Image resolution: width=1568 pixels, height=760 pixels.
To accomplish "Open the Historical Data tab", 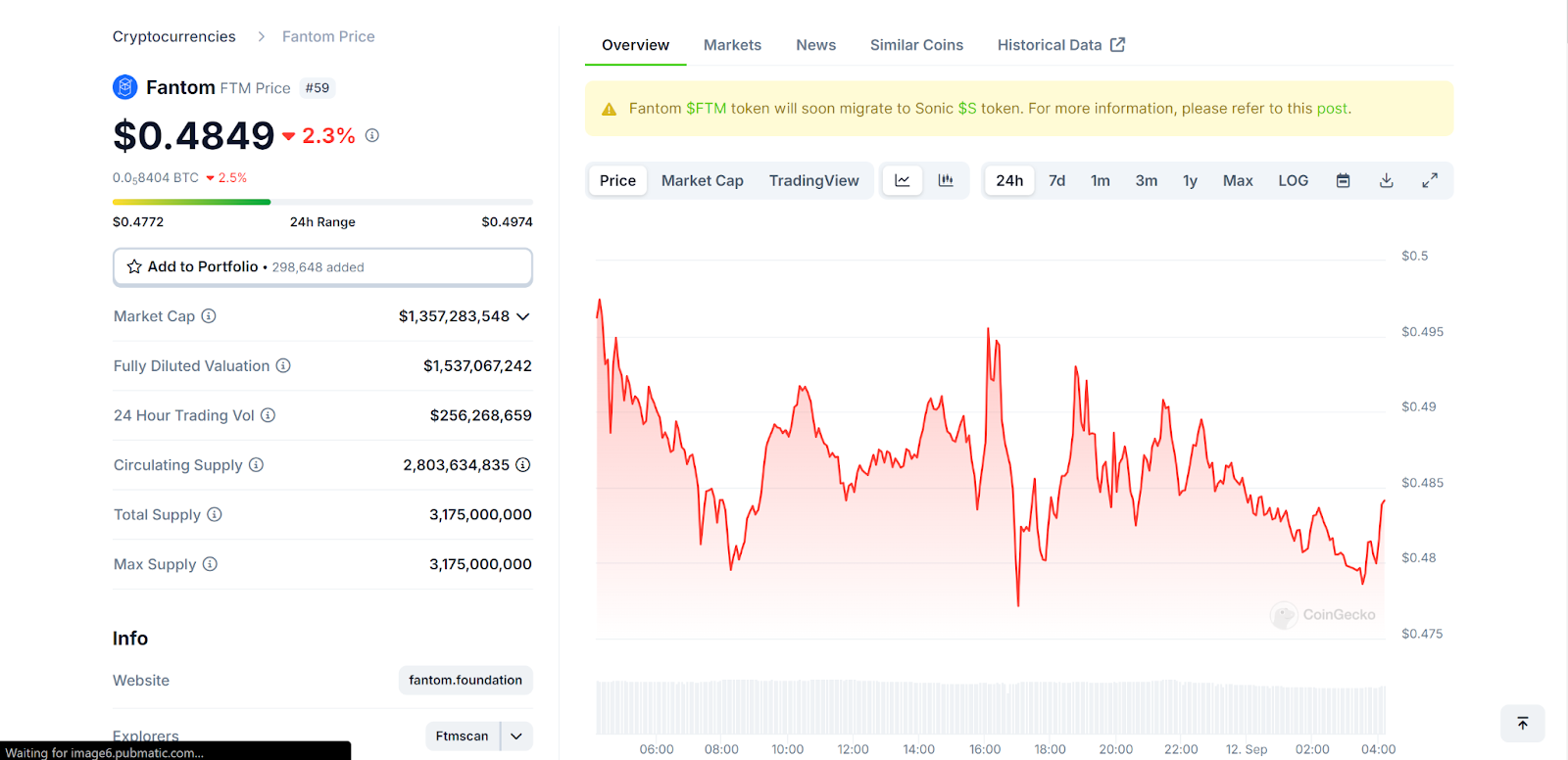I will 1061,45.
